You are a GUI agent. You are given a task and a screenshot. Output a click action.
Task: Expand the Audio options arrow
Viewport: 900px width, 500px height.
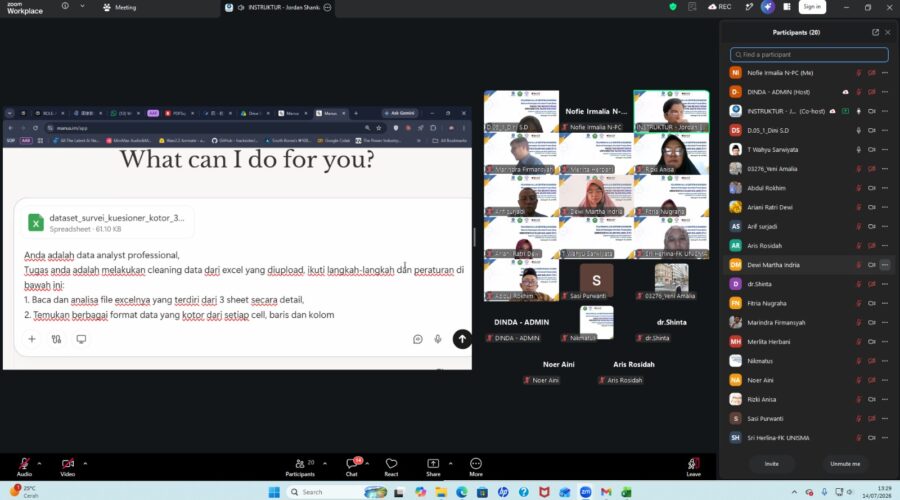pos(40,463)
